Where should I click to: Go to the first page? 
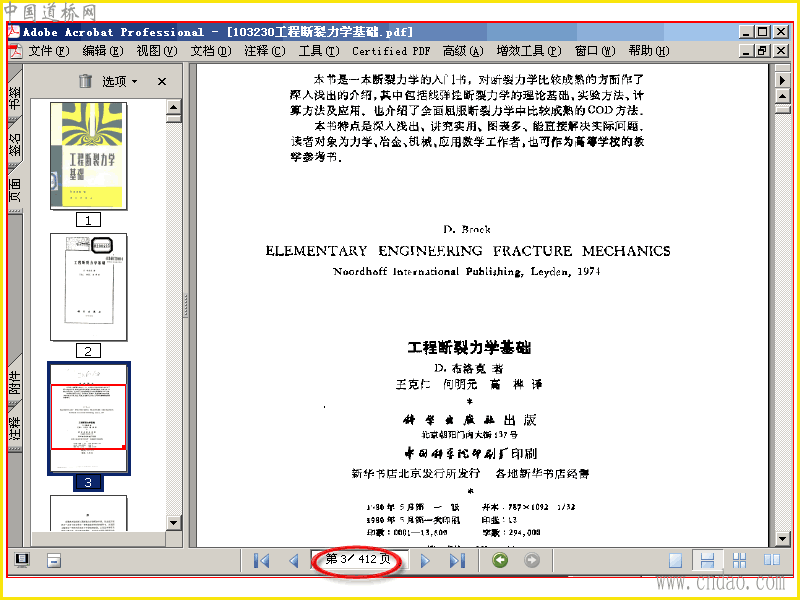point(261,561)
